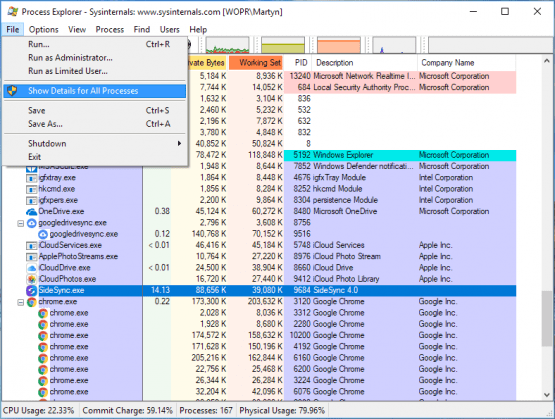This screenshot has height=419, width=555.
Task: Click the iCloudPhotos.exe icon
Action: [x=32, y=279]
